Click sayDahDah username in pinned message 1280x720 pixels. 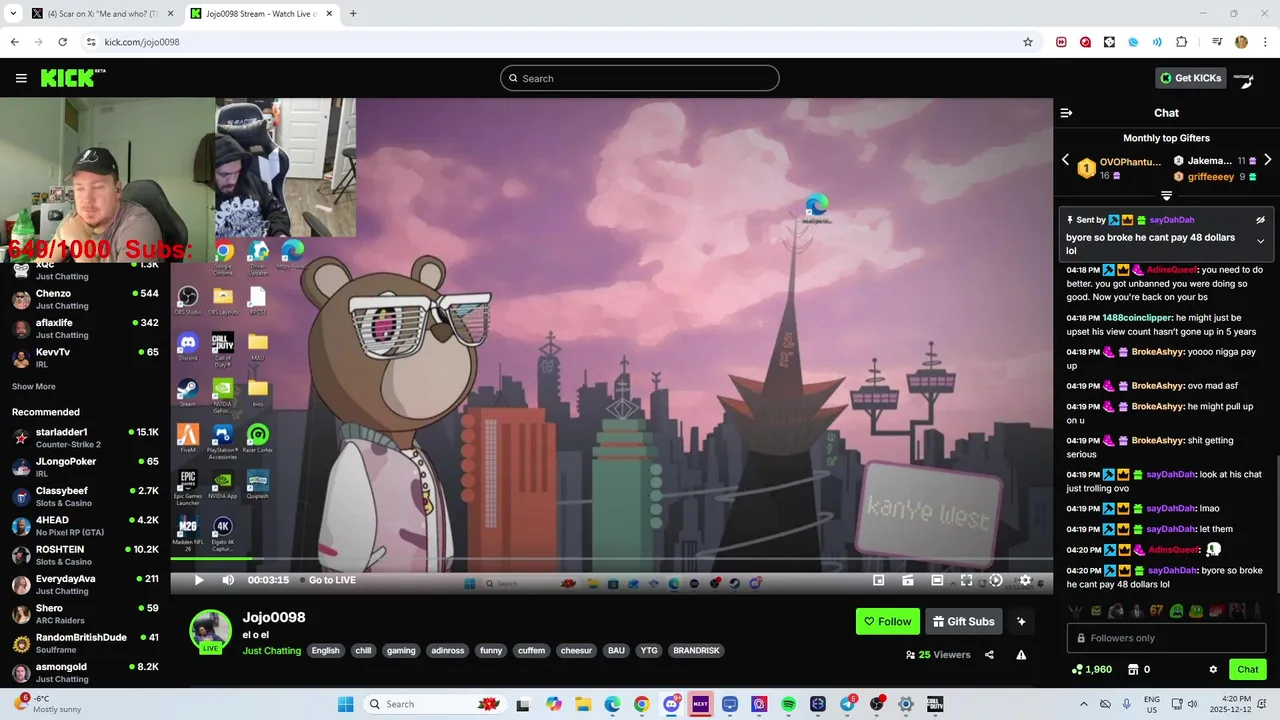[x=1172, y=220]
